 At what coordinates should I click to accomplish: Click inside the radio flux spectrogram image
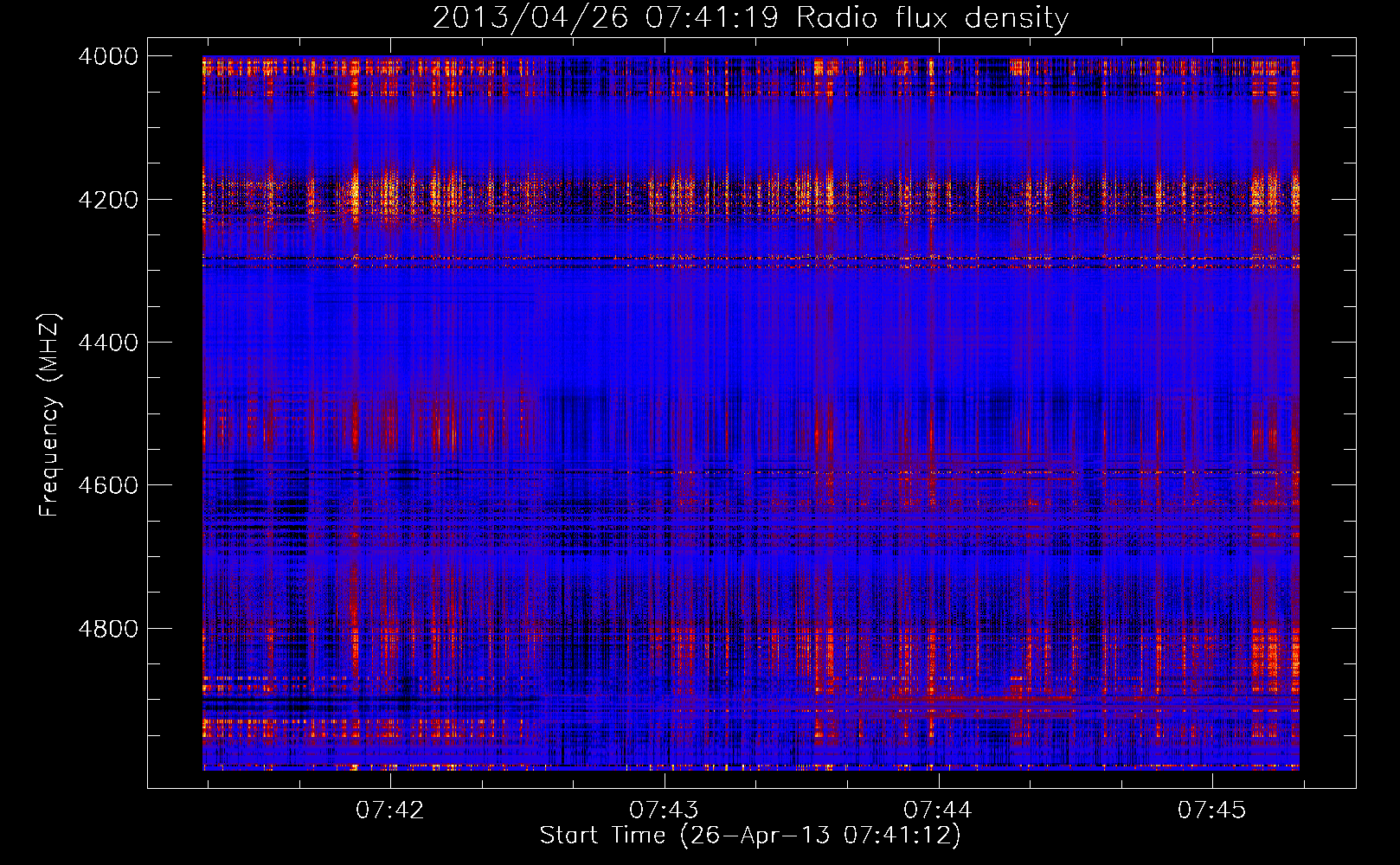tap(751, 413)
